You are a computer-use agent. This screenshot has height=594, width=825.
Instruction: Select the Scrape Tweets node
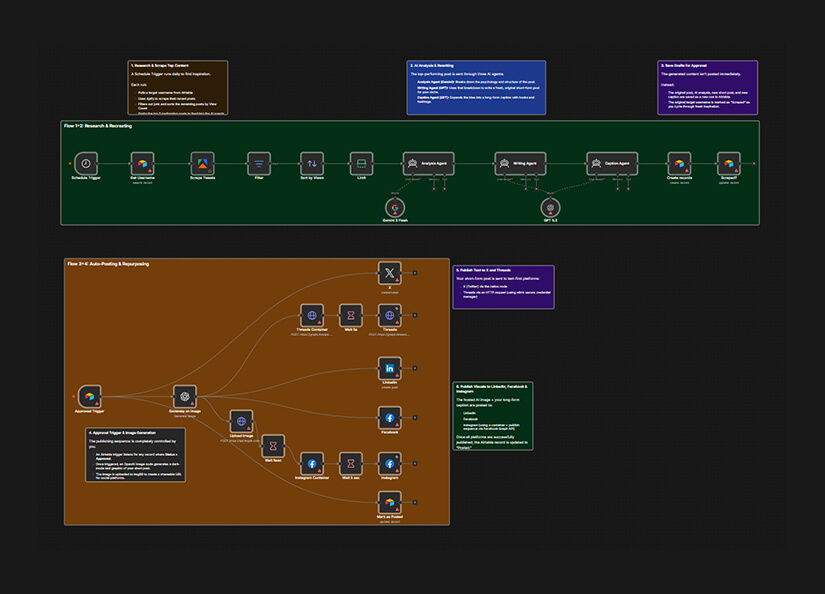tap(203, 163)
